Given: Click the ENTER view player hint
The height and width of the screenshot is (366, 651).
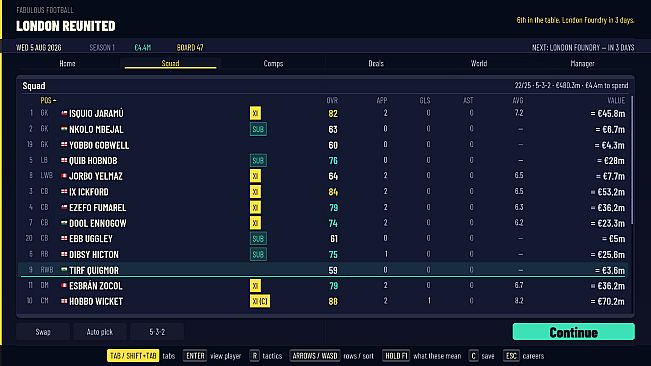Looking at the screenshot, I should coord(212,356).
